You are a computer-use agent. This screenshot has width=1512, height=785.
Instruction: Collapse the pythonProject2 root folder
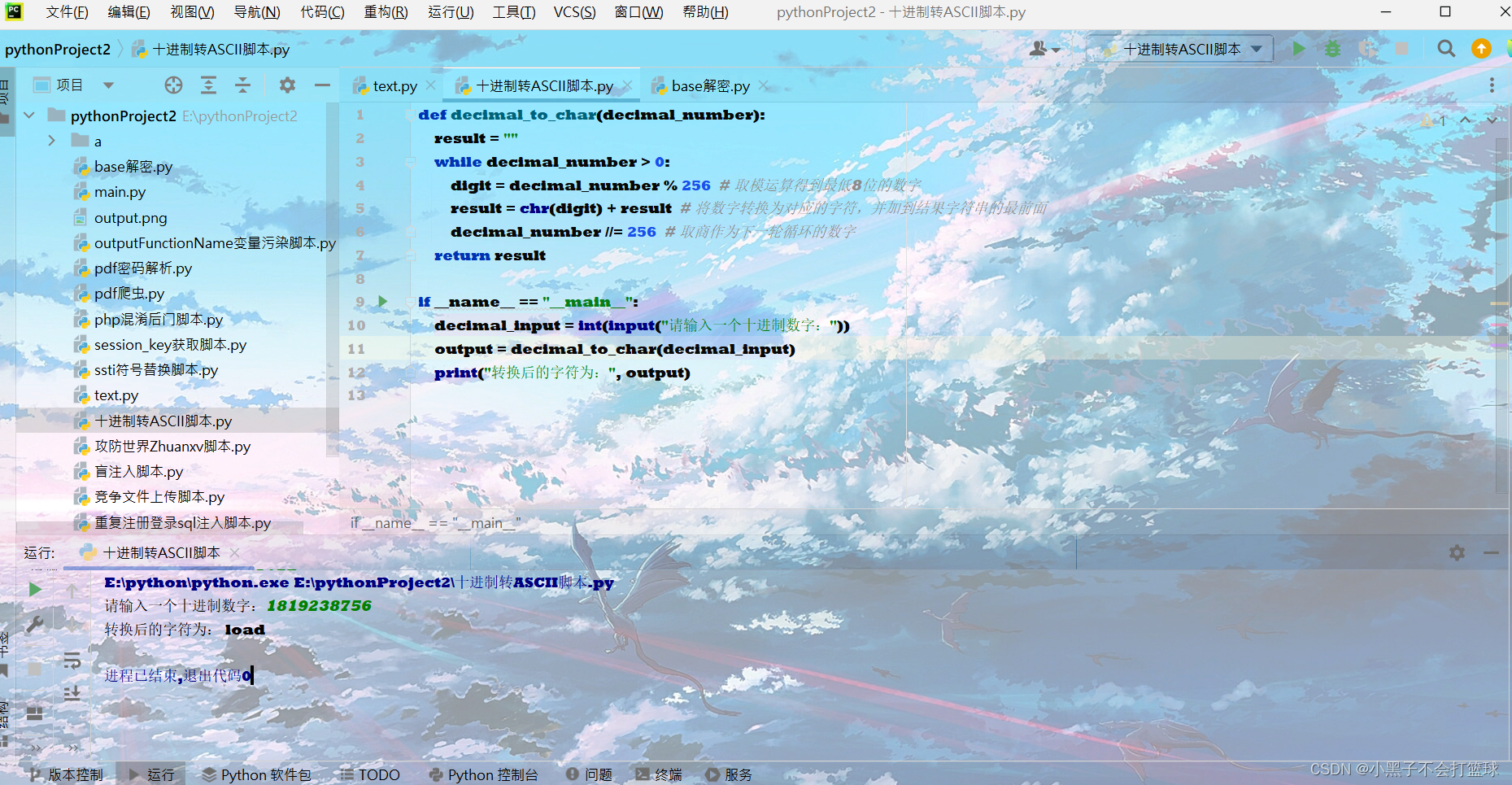point(29,116)
